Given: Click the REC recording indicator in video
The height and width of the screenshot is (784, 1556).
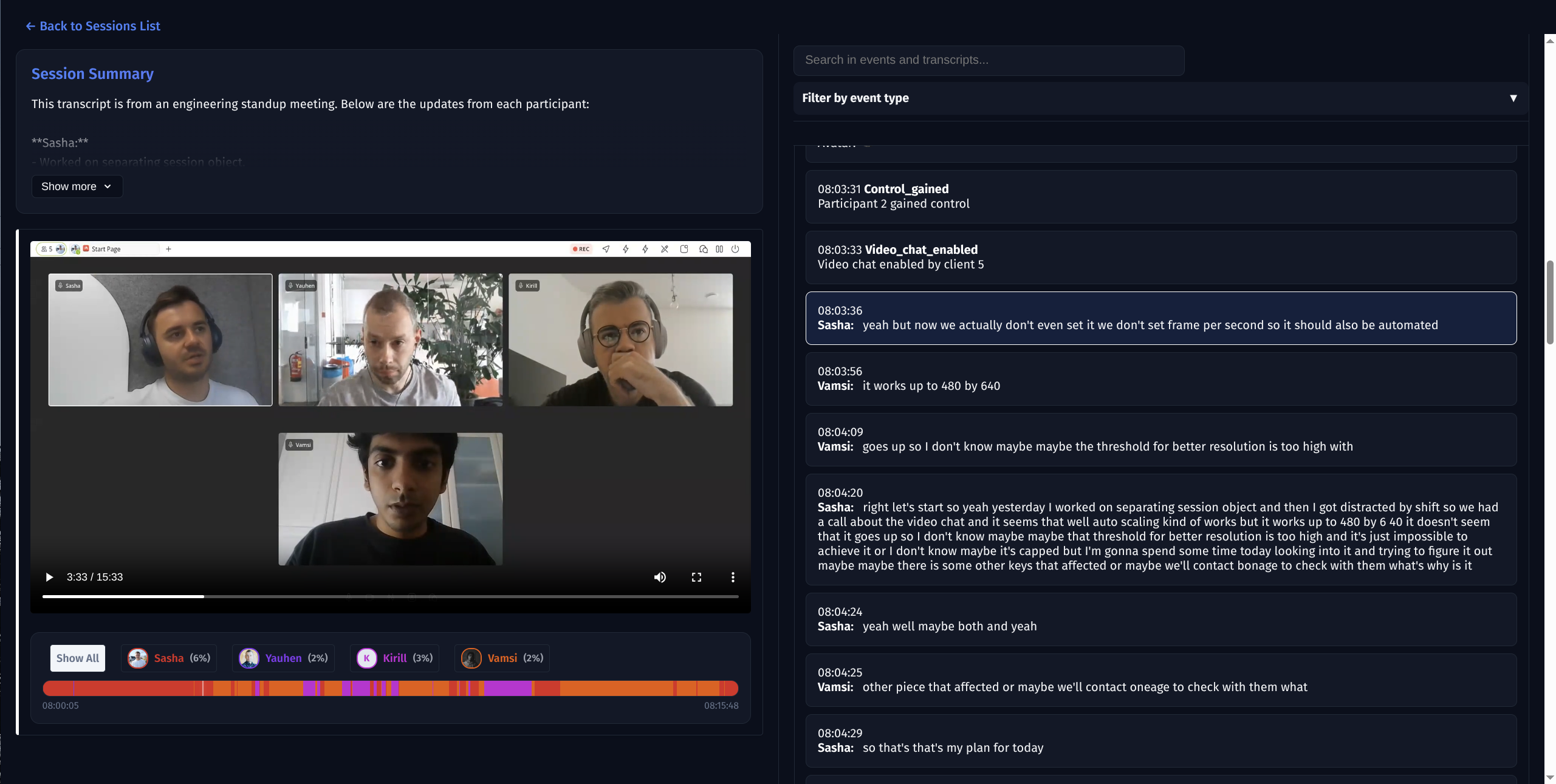Looking at the screenshot, I should coord(581,249).
